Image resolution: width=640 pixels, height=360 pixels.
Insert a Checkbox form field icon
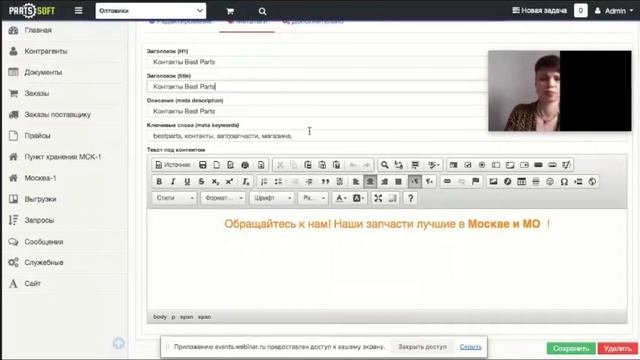point(468,165)
